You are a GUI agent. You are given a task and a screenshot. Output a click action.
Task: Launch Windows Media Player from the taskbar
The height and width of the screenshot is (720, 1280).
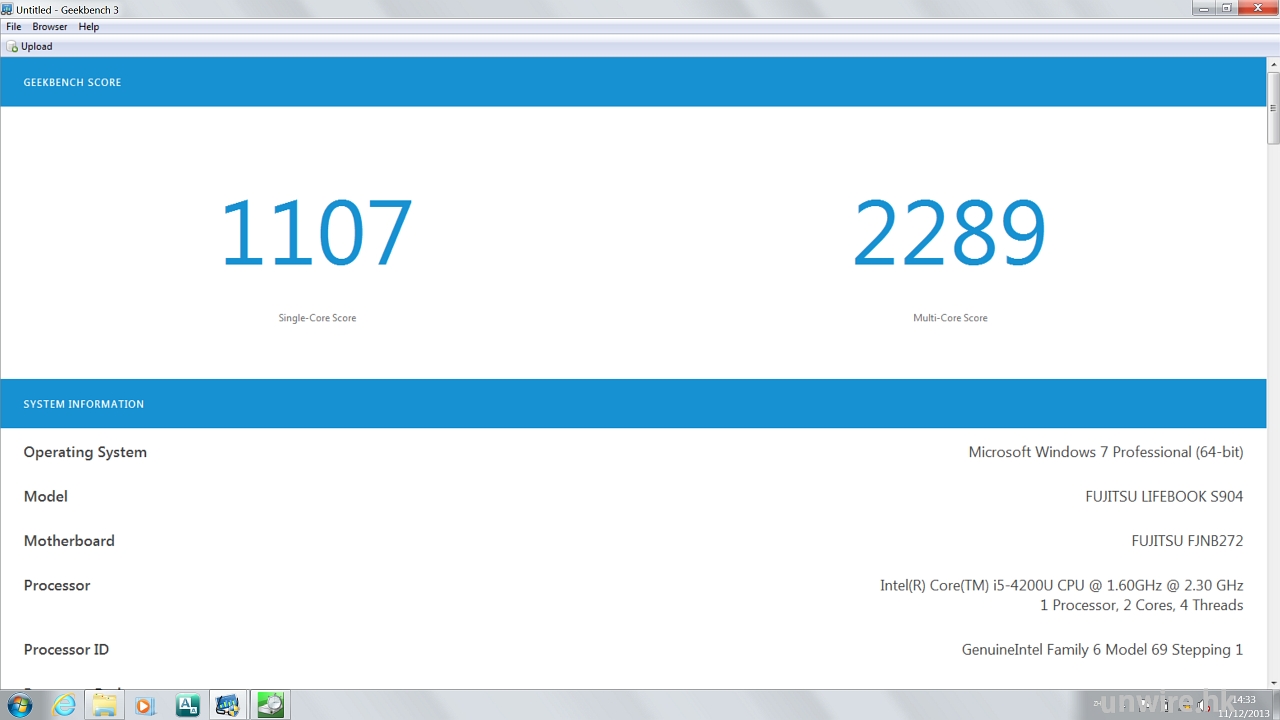[x=145, y=705]
